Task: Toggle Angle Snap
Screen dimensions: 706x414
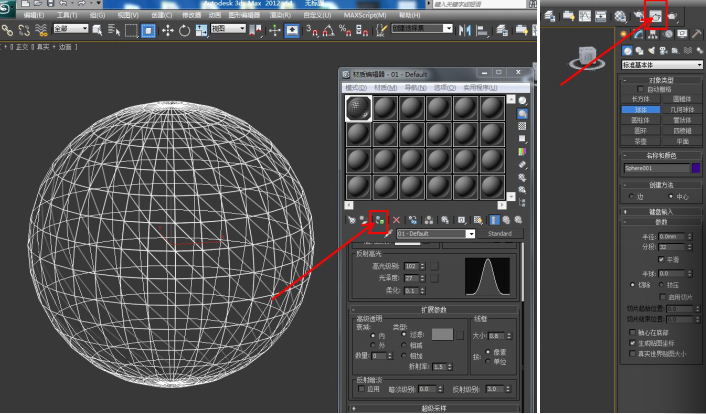Action: pyautogui.click(x=328, y=30)
